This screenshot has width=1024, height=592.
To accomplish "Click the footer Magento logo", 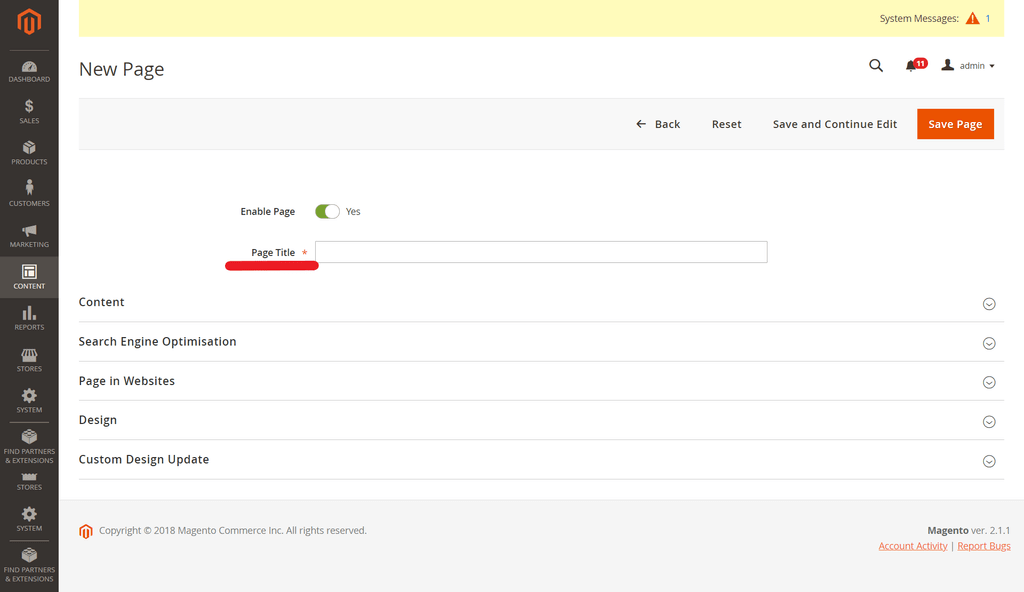I will (86, 531).
